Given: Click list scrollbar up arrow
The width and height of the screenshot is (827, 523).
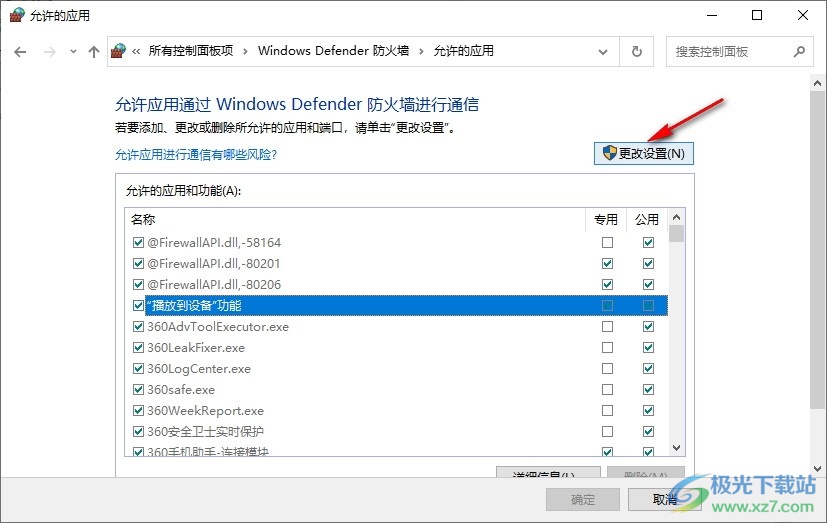Looking at the screenshot, I should click(677, 217).
